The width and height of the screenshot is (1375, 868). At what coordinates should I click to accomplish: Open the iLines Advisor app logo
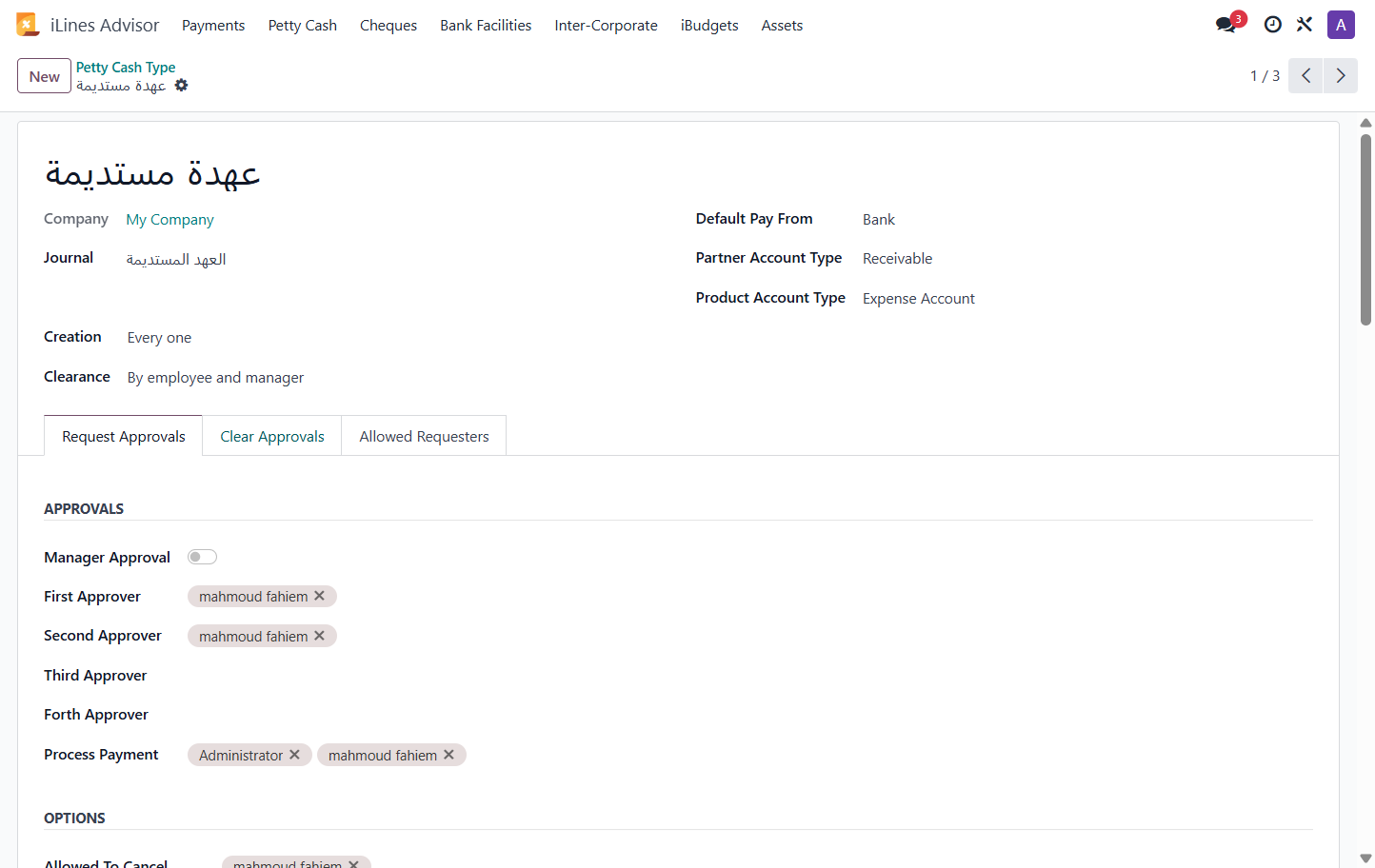coord(28,25)
